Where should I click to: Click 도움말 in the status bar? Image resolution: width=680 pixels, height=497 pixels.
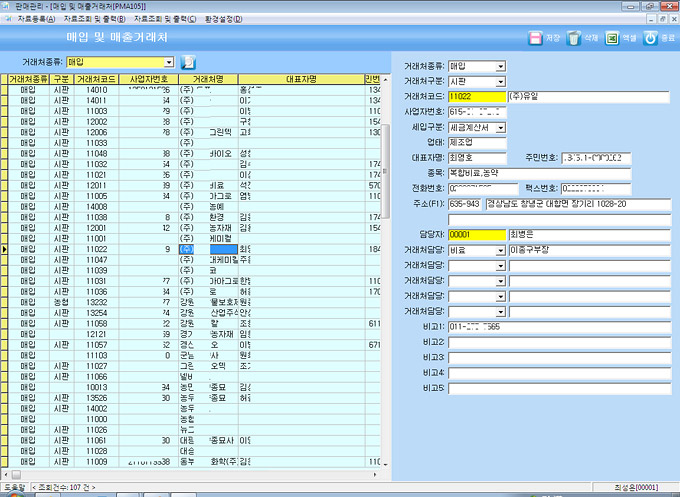[x=15, y=487]
